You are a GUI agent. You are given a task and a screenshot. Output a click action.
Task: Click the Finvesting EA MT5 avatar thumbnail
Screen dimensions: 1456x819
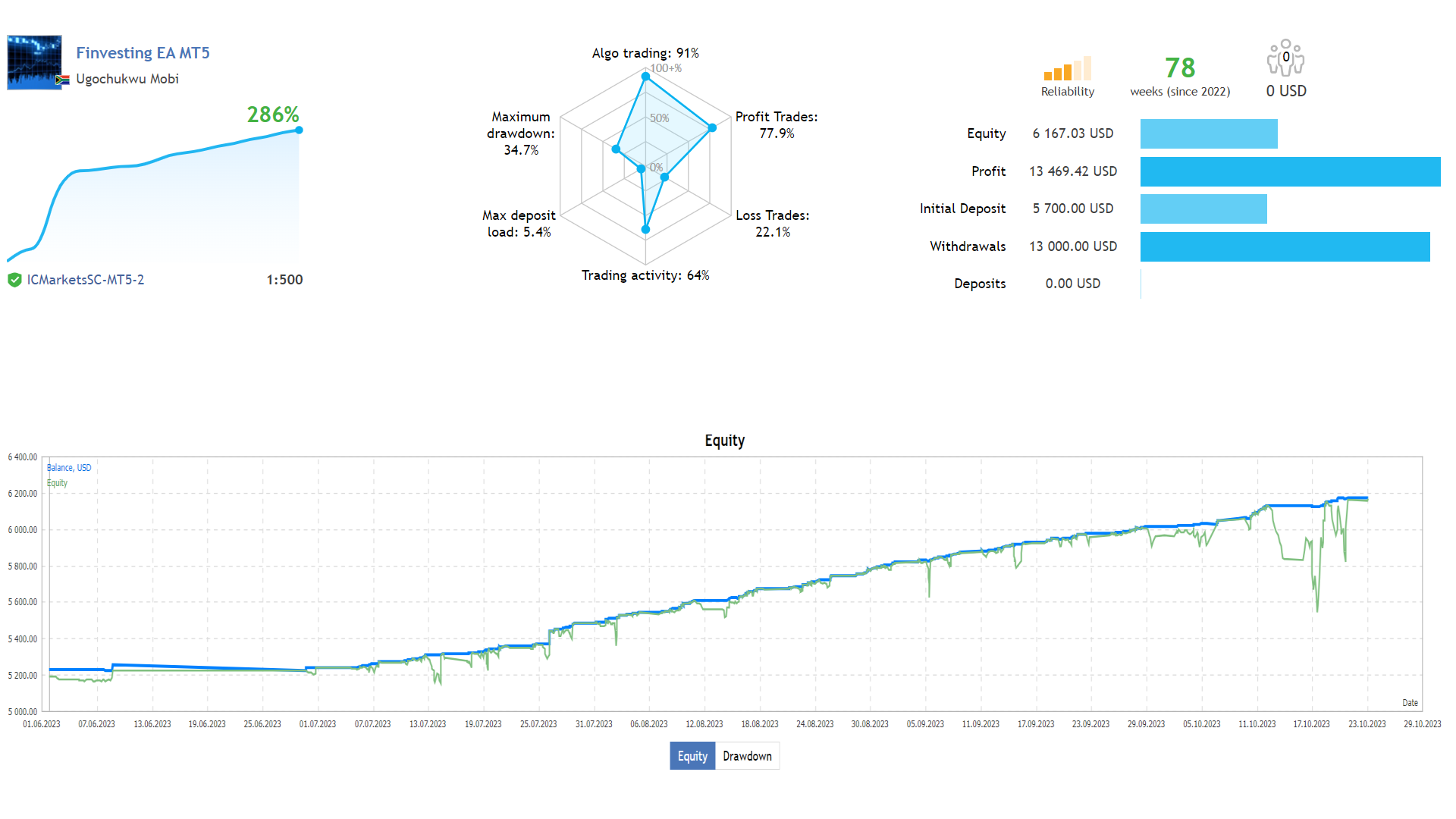34,62
